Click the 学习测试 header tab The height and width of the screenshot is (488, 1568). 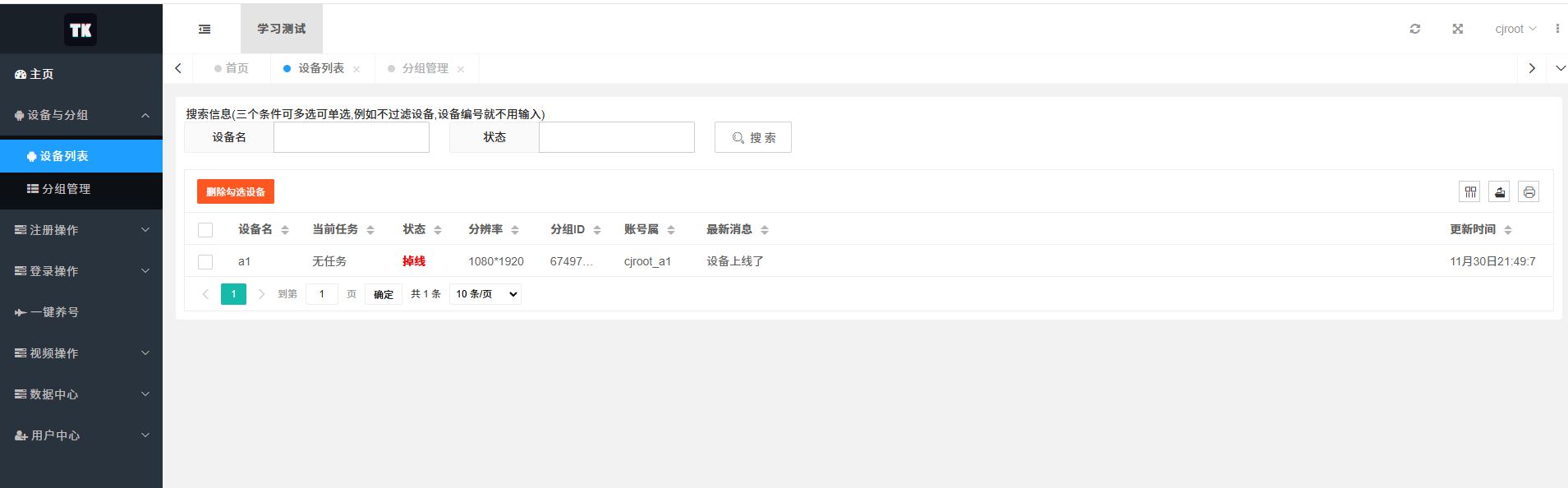tap(282, 29)
